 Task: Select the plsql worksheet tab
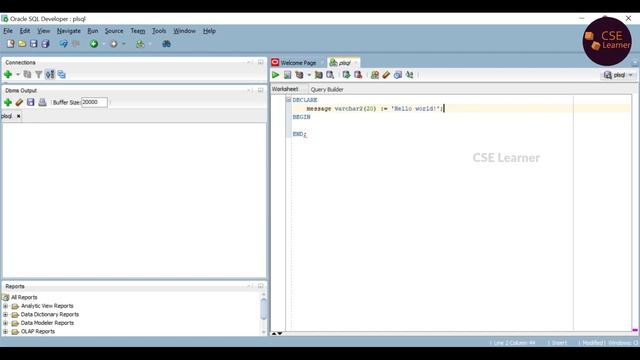343,62
